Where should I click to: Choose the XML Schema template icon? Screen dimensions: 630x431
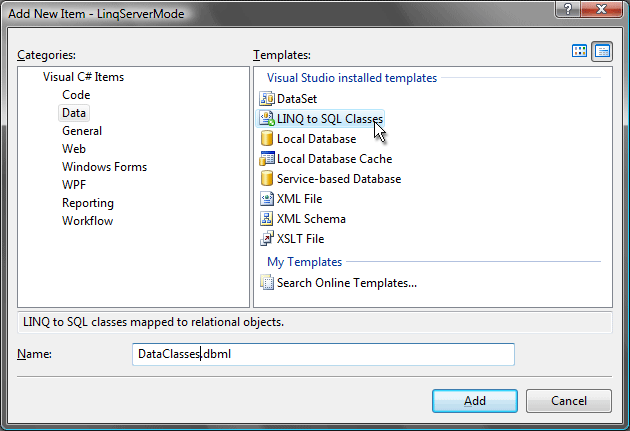coord(267,219)
